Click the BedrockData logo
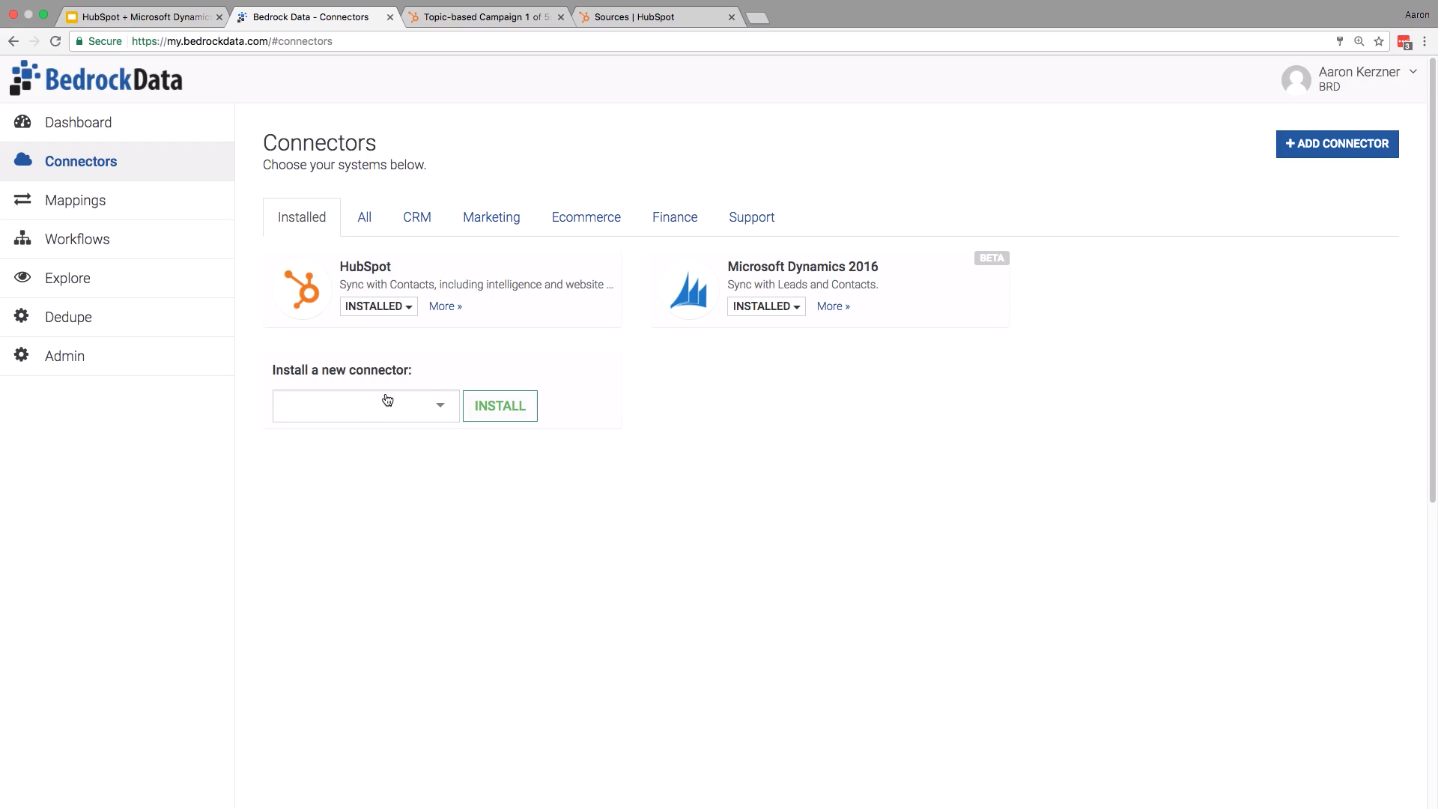 pyautogui.click(x=96, y=79)
